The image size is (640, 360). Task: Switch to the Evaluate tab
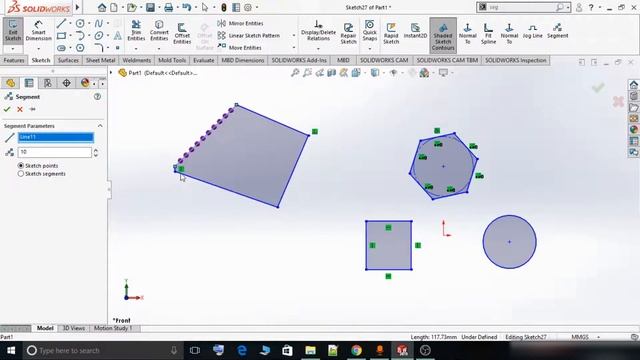click(204, 60)
